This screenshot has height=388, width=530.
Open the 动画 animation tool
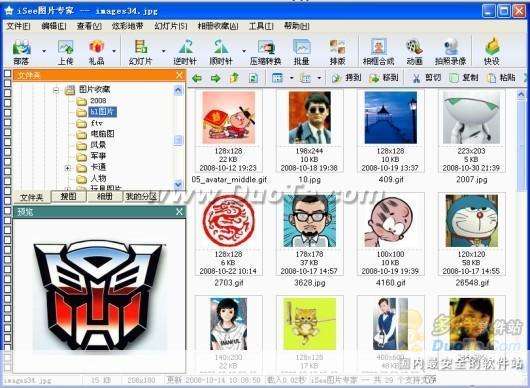click(414, 52)
